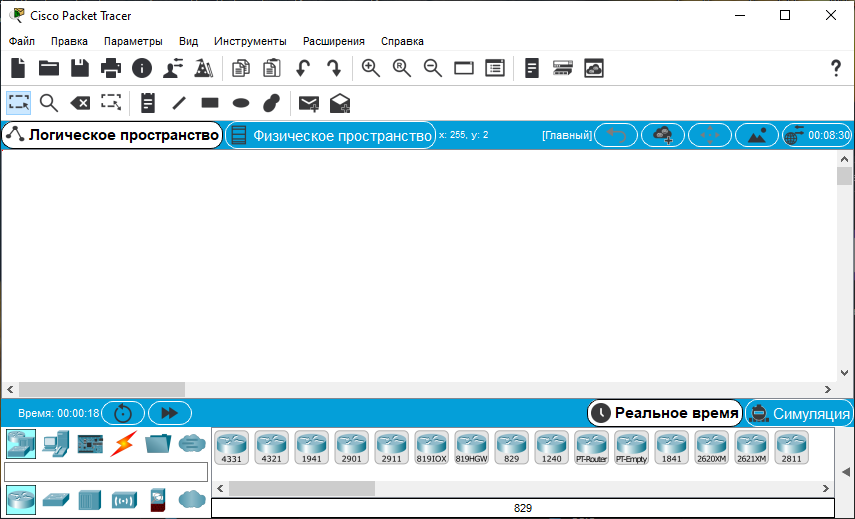Screen dimensions: 855x519
Task: Add a simple PDU envelope
Action: (309, 102)
